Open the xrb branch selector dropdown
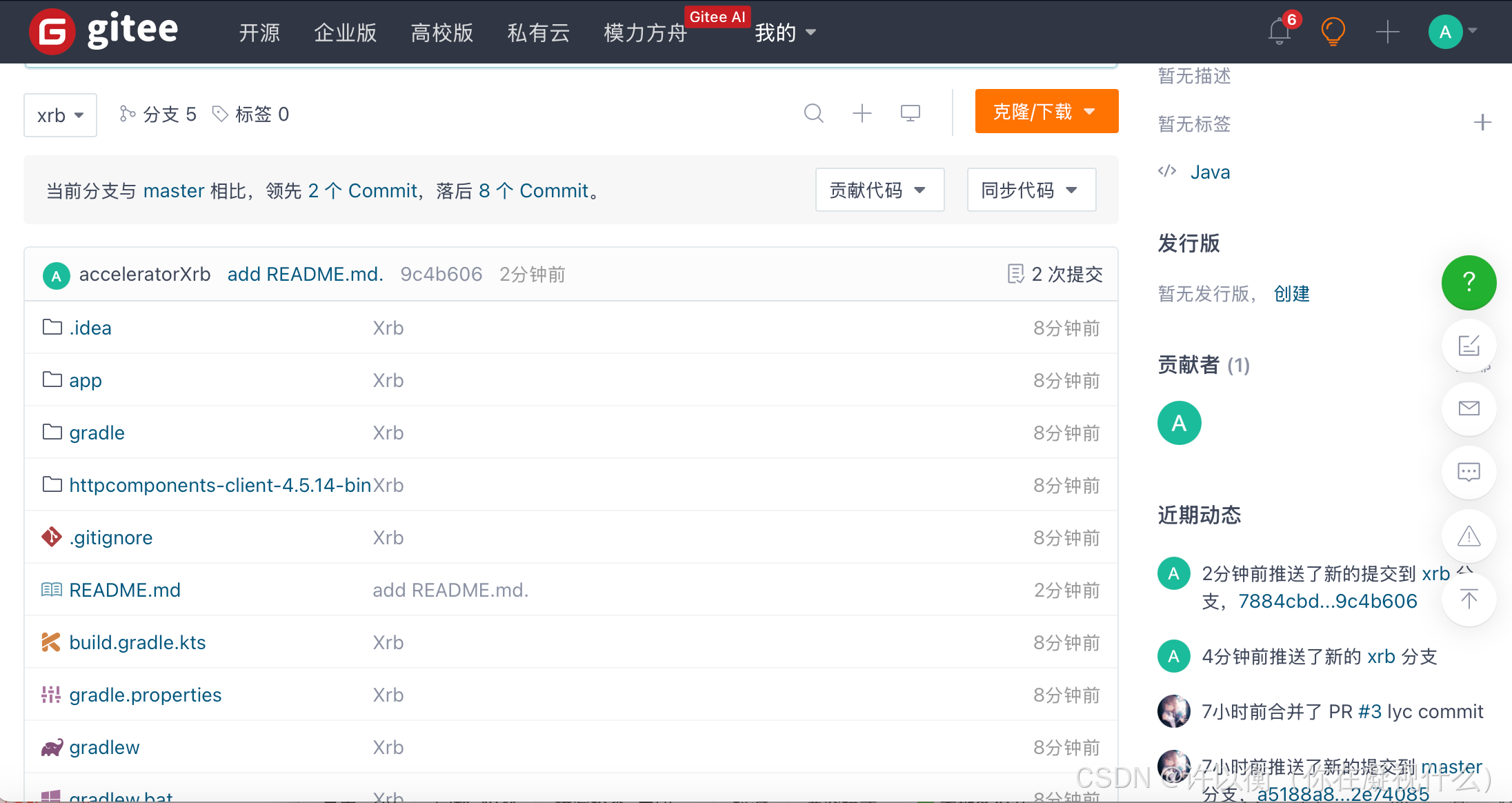The height and width of the screenshot is (803, 1512). [60, 115]
